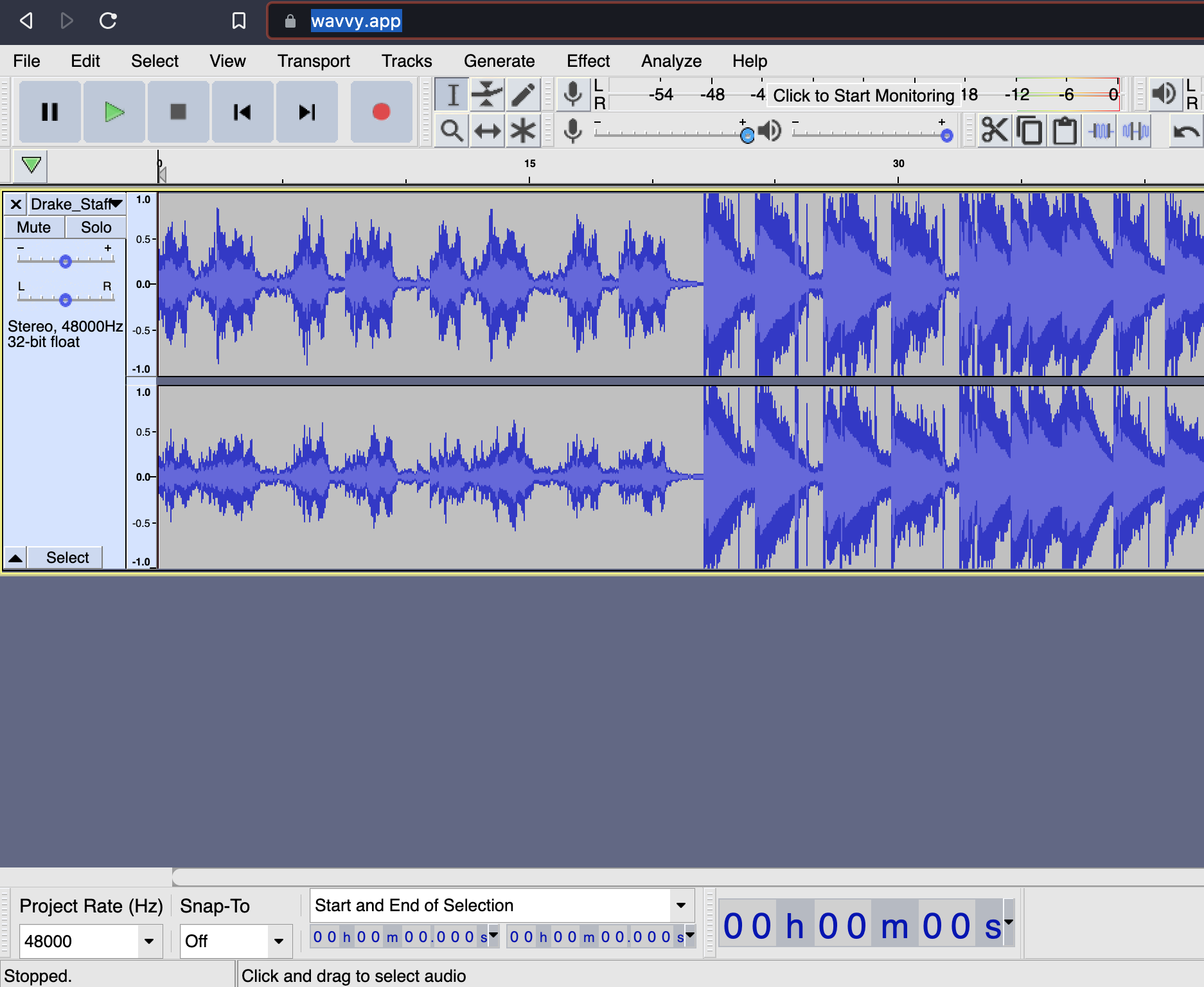This screenshot has height=987, width=1204.
Task: Click "Click to Start Monitoring" on the meter
Action: coord(863,96)
